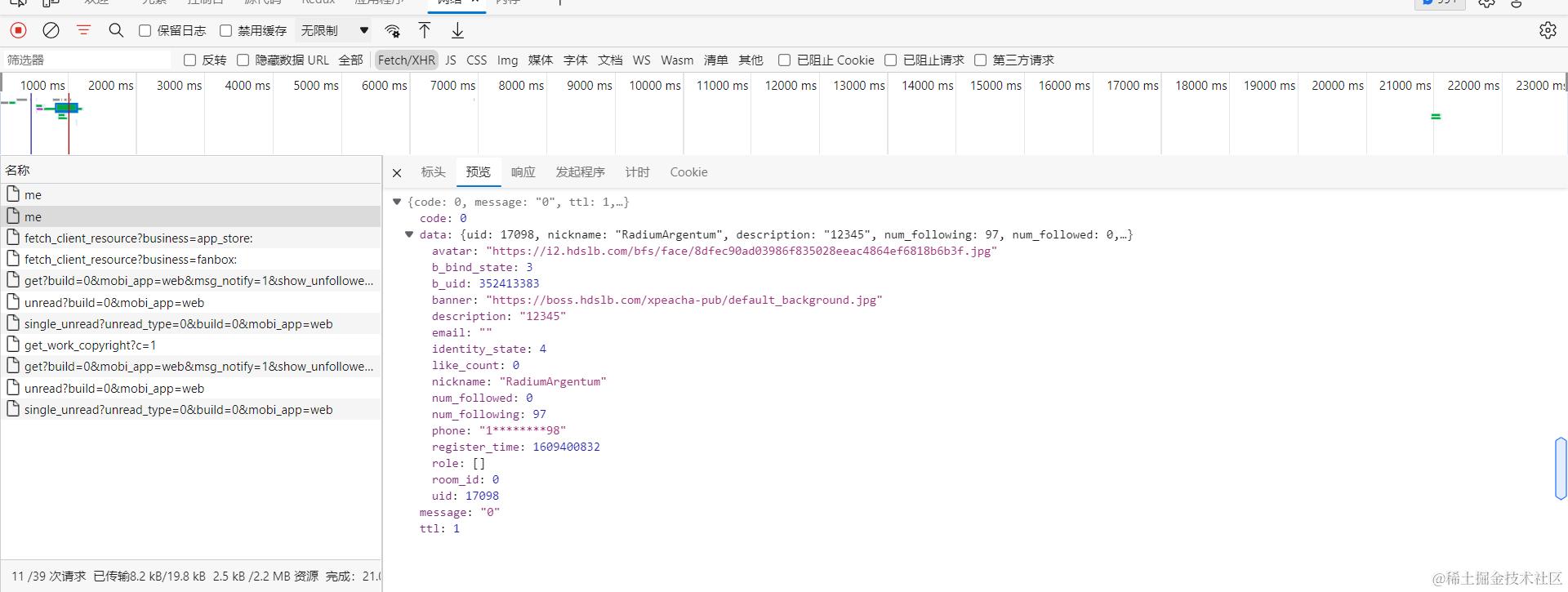Filter by CSS requests
The image size is (1568, 592).
pyautogui.click(x=477, y=60)
